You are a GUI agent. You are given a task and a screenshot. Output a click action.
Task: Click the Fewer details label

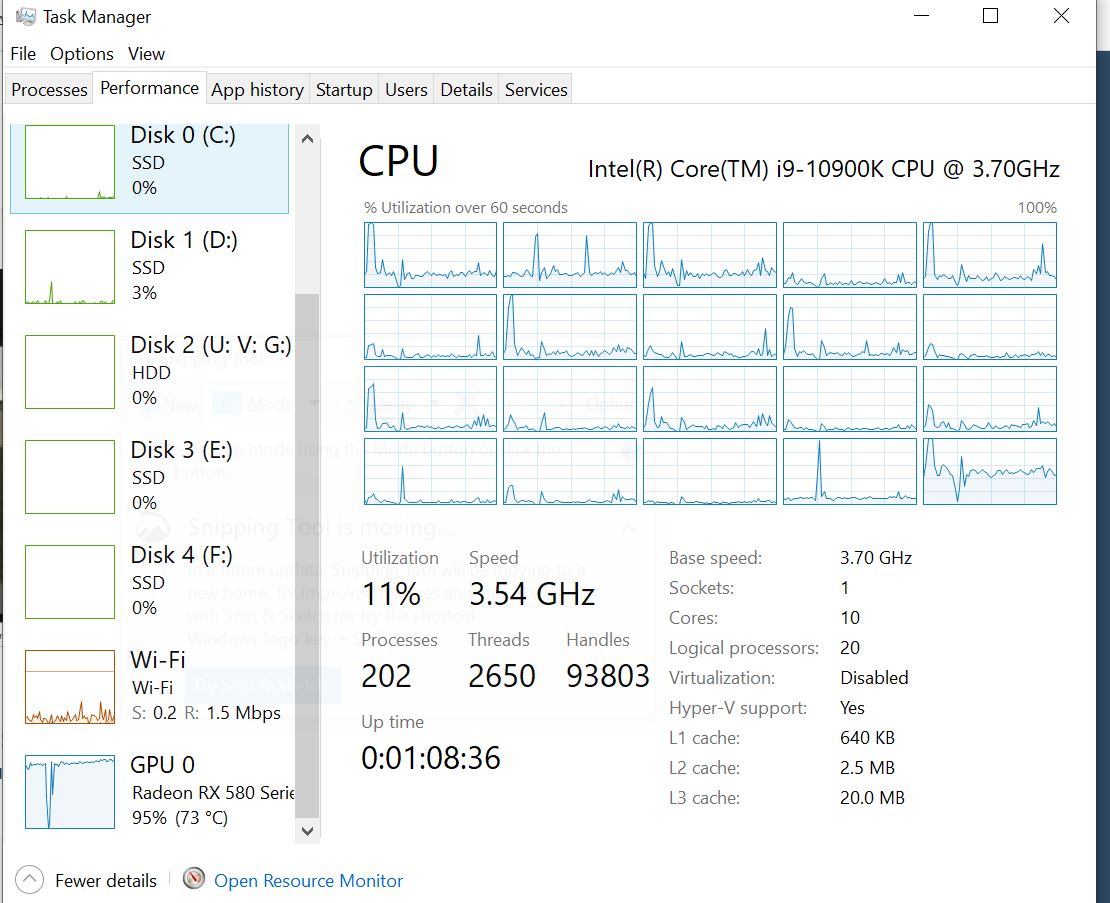tap(106, 881)
